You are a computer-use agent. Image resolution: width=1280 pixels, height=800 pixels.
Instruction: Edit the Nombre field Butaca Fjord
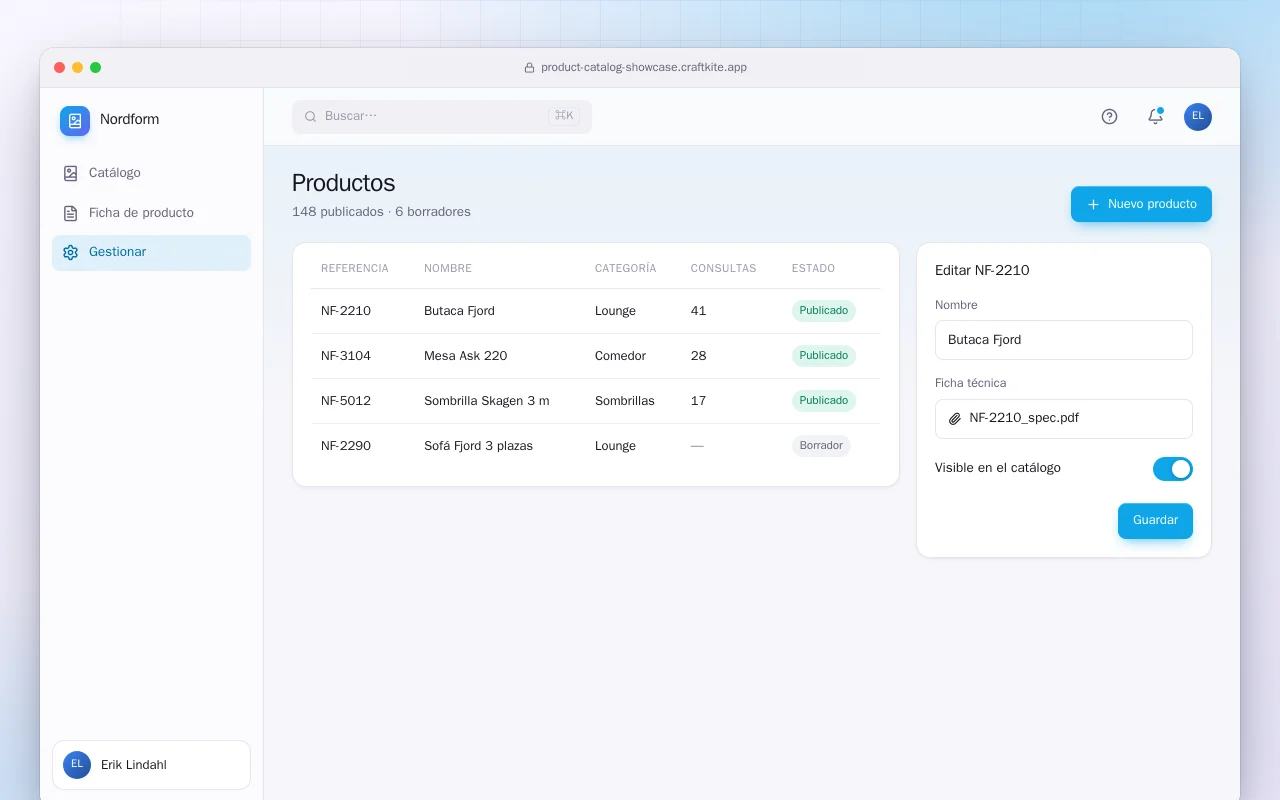(1064, 340)
